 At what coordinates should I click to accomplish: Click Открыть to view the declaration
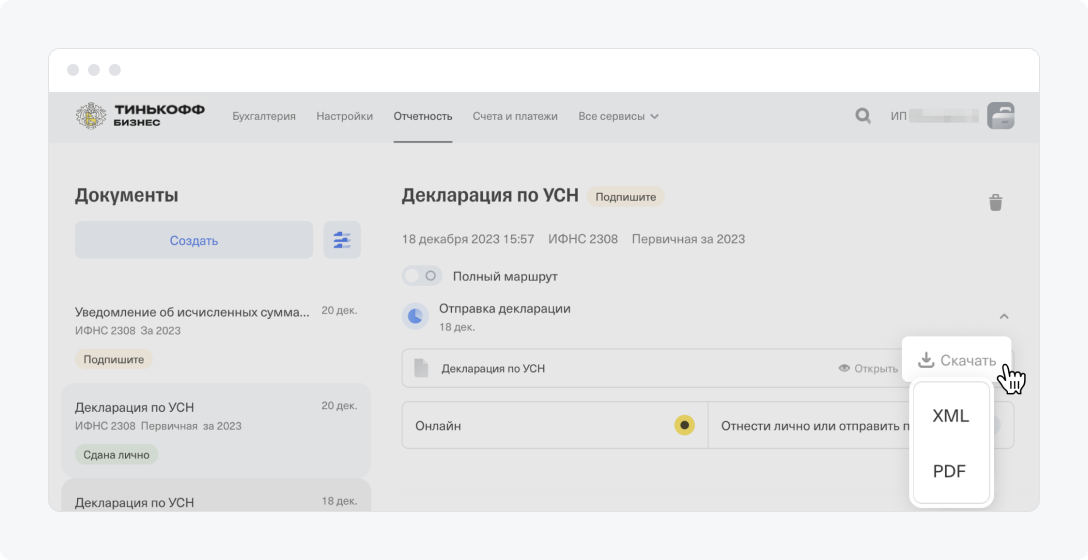click(868, 368)
